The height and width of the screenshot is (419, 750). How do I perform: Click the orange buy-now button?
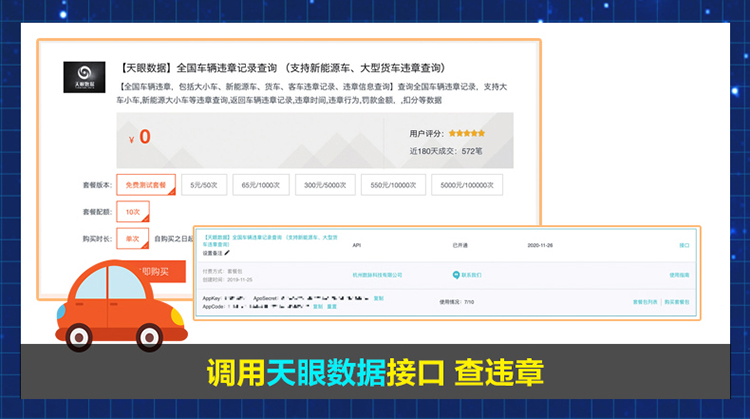coord(162,272)
